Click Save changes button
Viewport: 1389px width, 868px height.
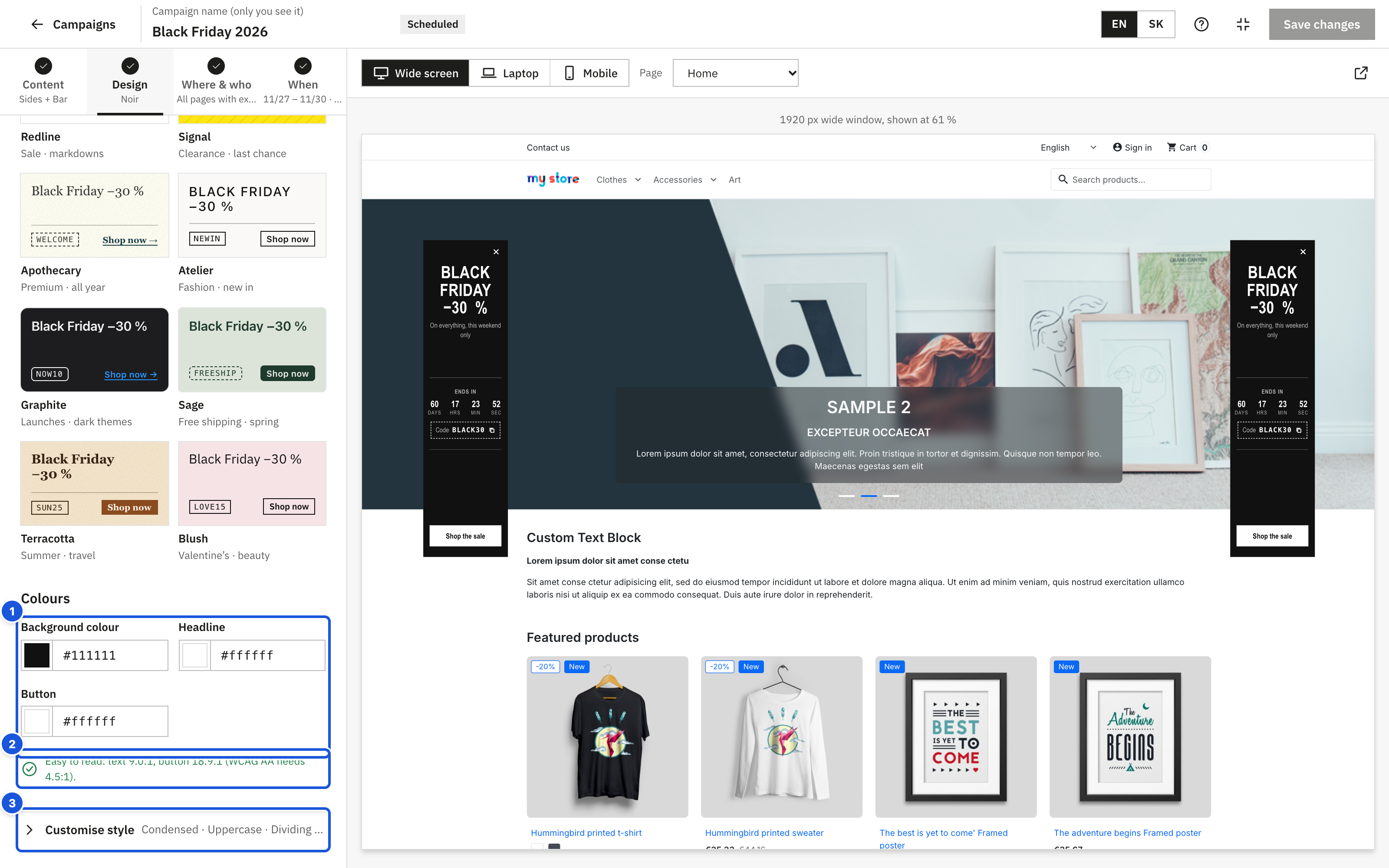[1321, 24]
